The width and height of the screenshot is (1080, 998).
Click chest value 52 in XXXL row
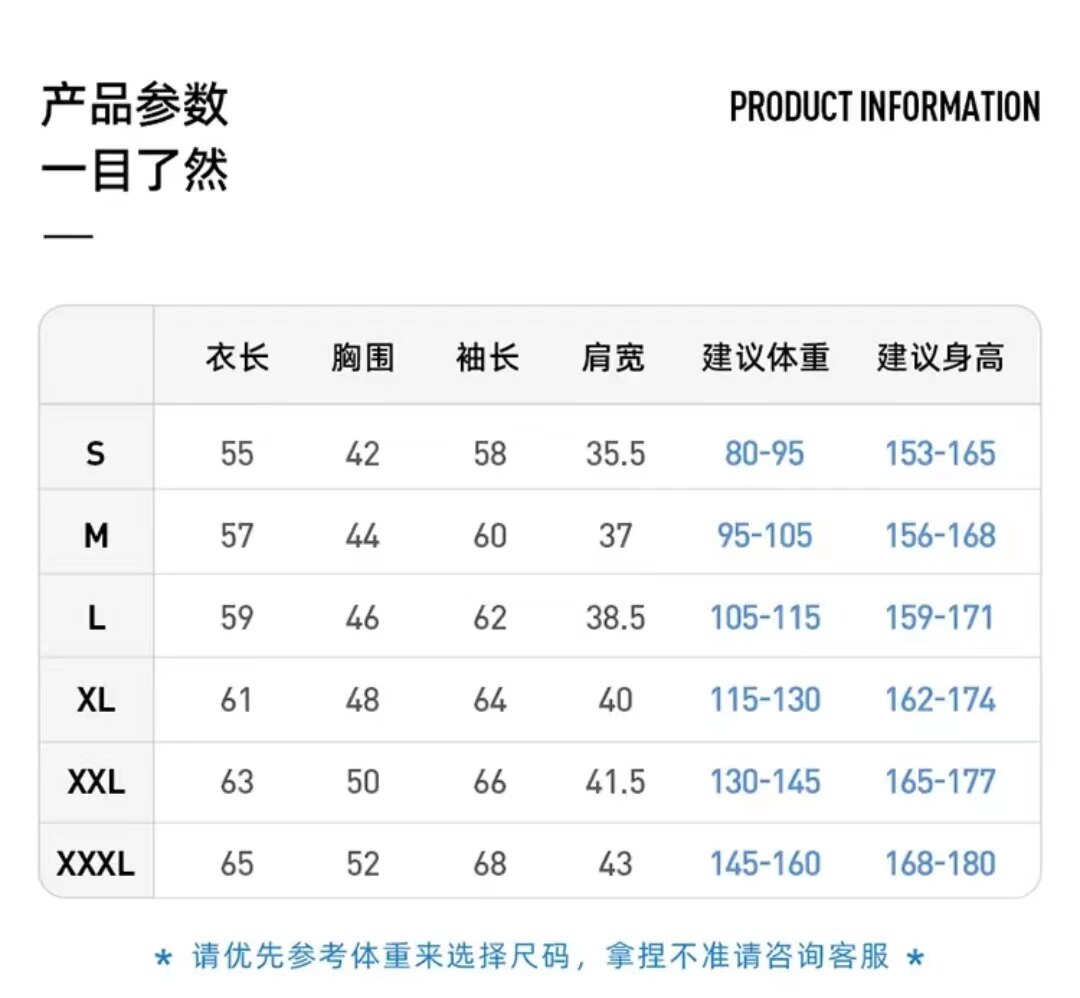coord(362,864)
